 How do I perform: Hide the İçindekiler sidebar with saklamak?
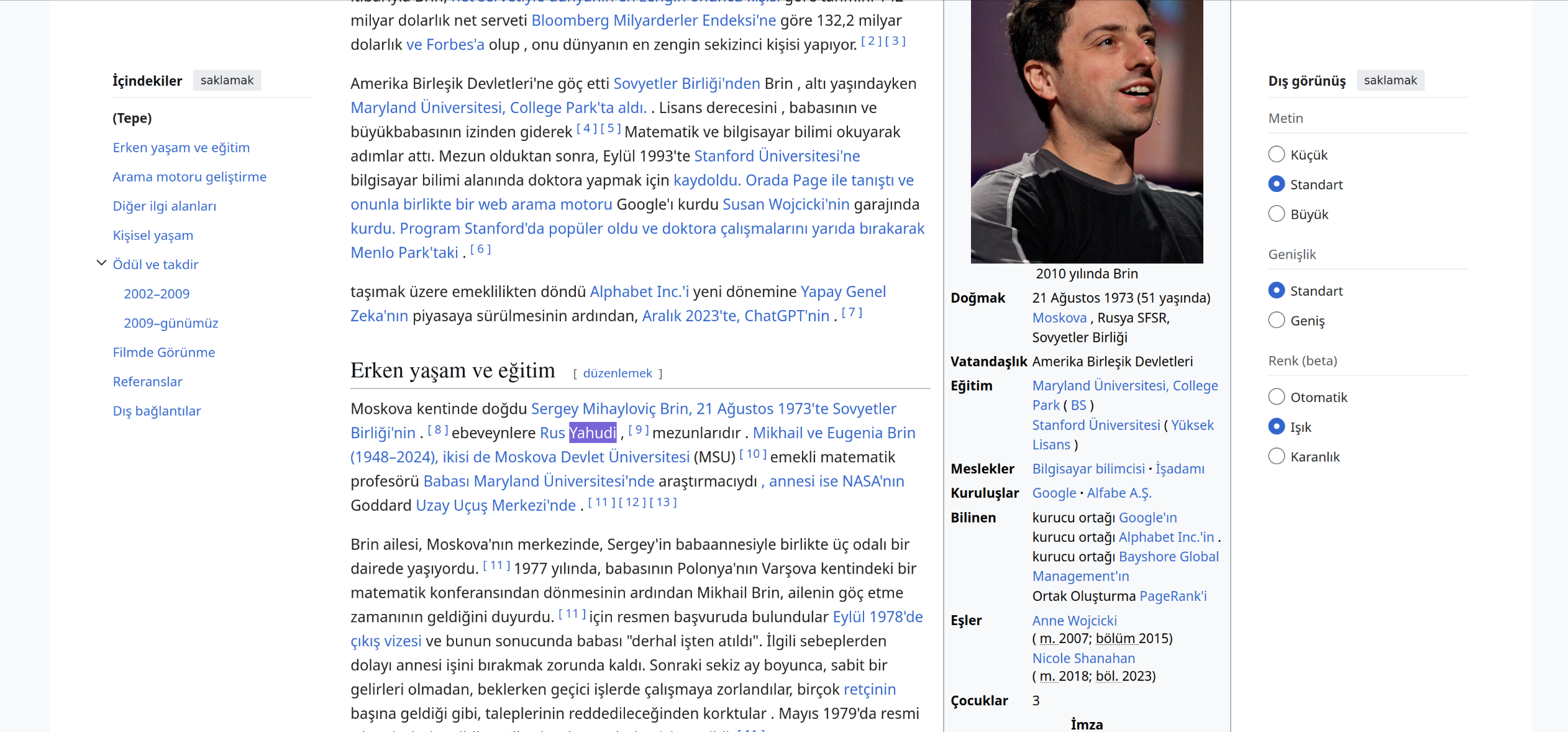[227, 80]
